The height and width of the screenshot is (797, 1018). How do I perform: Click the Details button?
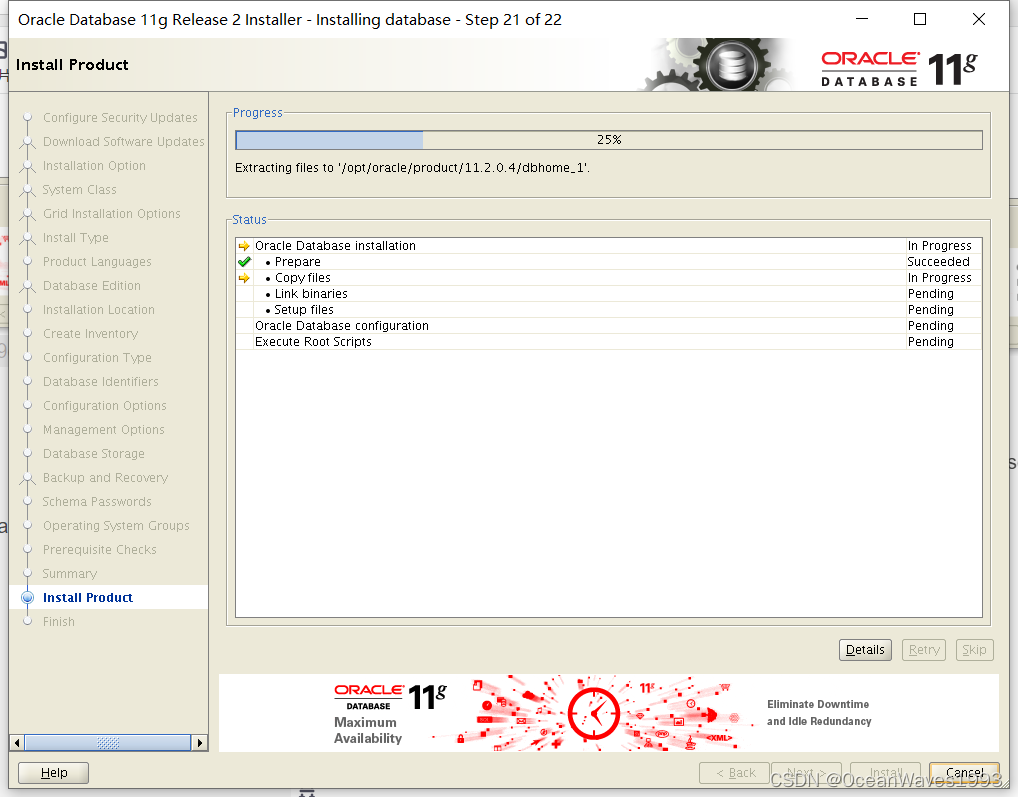(x=865, y=650)
